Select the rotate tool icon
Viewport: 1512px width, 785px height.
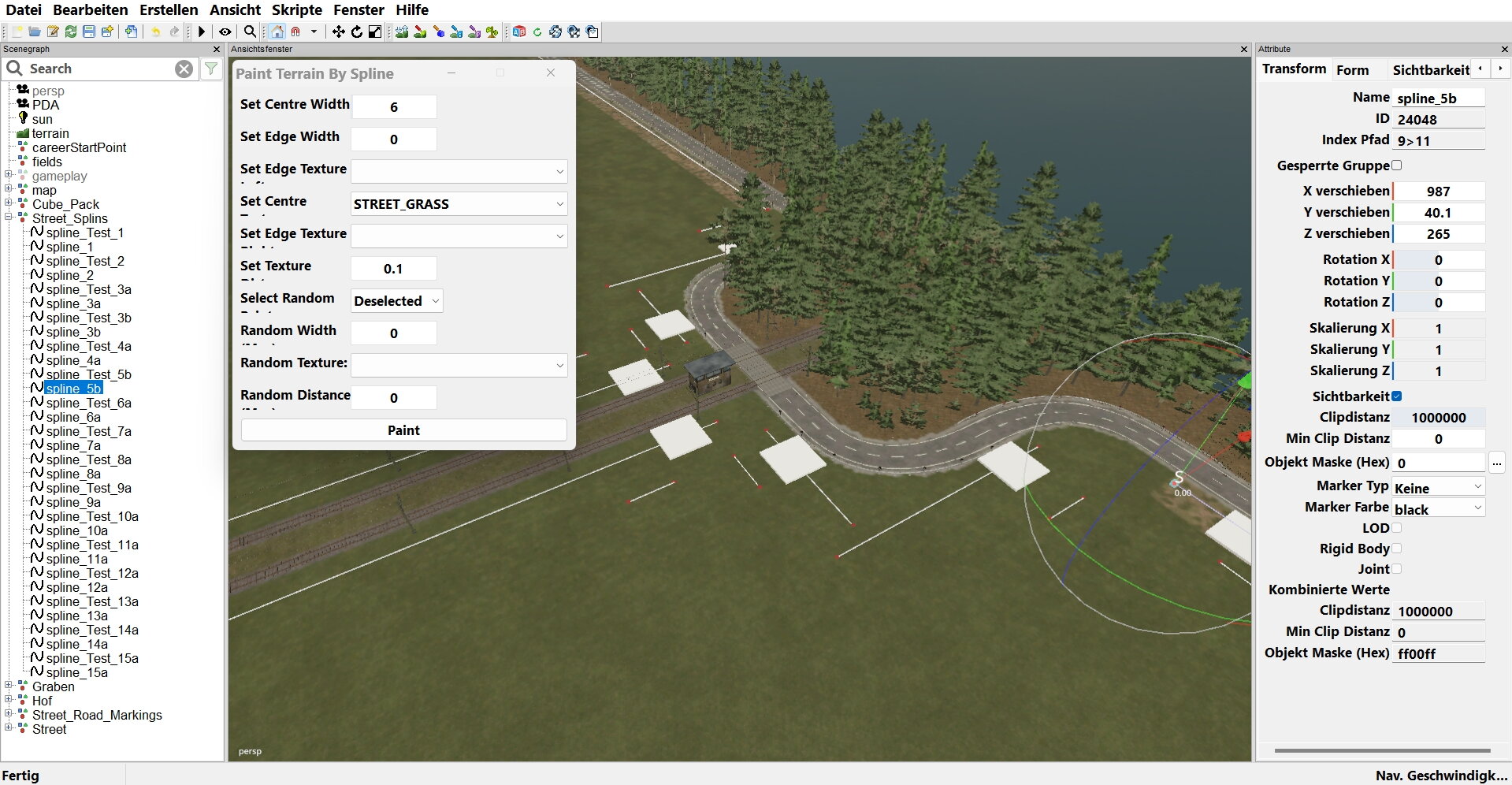[x=356, y=32]
